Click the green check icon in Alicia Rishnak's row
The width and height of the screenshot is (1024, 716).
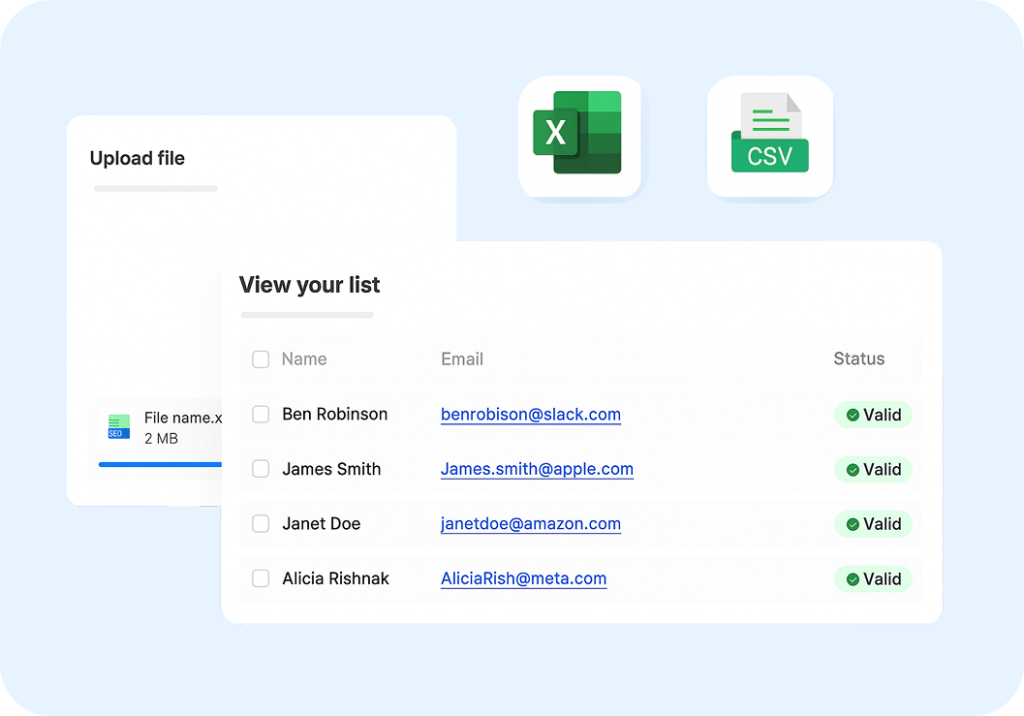click(852, 579)
